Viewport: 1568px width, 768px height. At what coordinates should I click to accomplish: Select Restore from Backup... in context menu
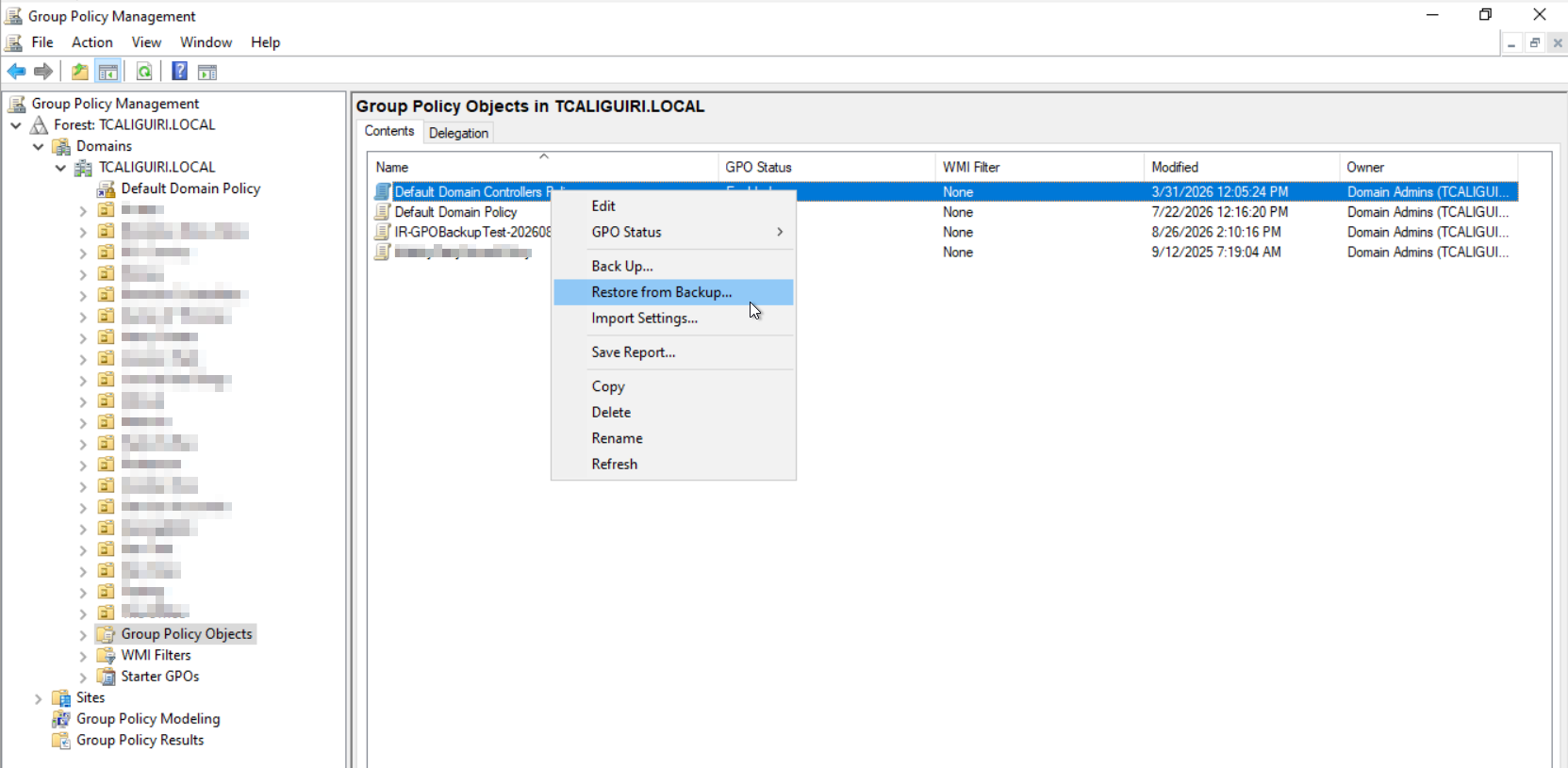pos(673,292)
